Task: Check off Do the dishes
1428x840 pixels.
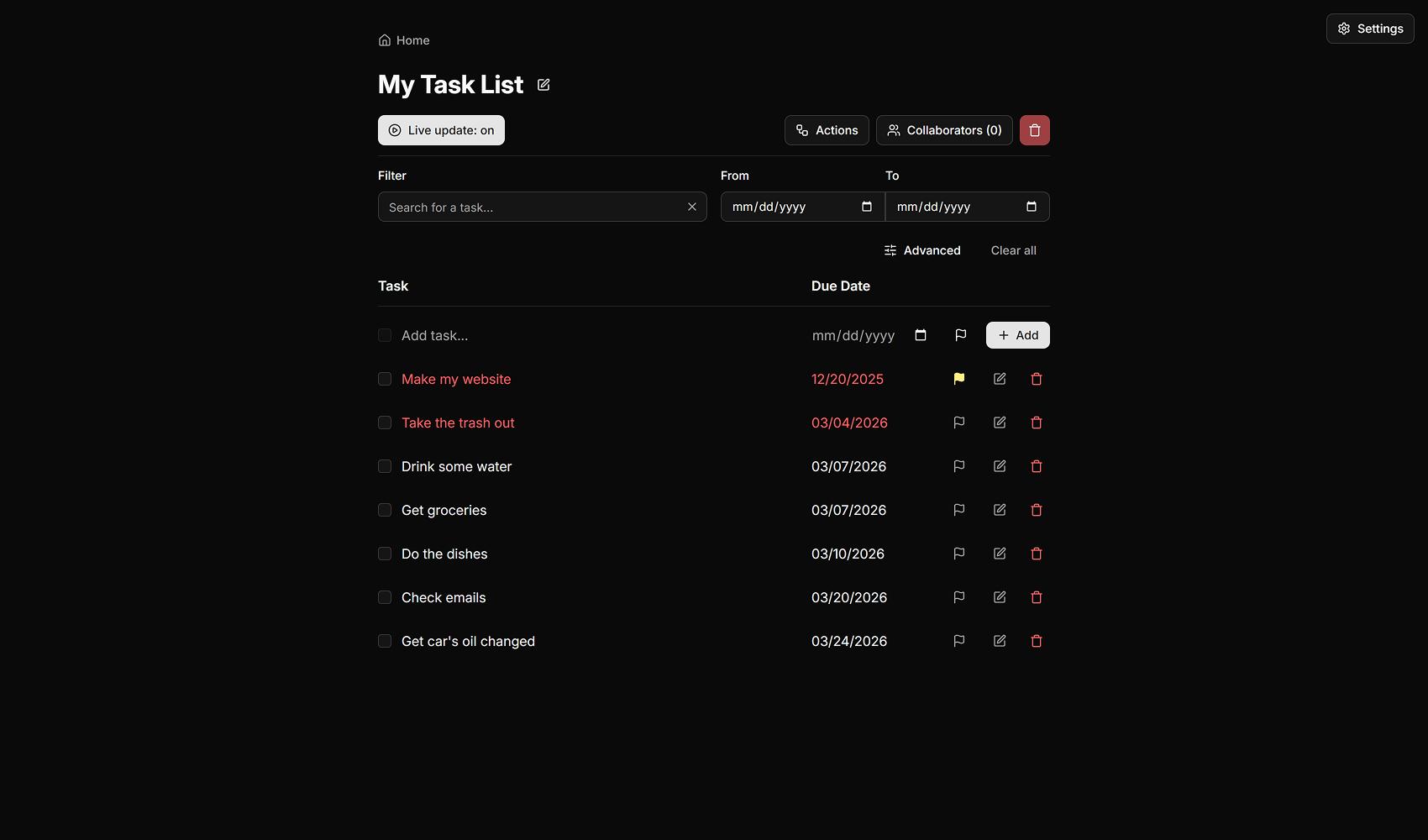Action: coord(384,554)
